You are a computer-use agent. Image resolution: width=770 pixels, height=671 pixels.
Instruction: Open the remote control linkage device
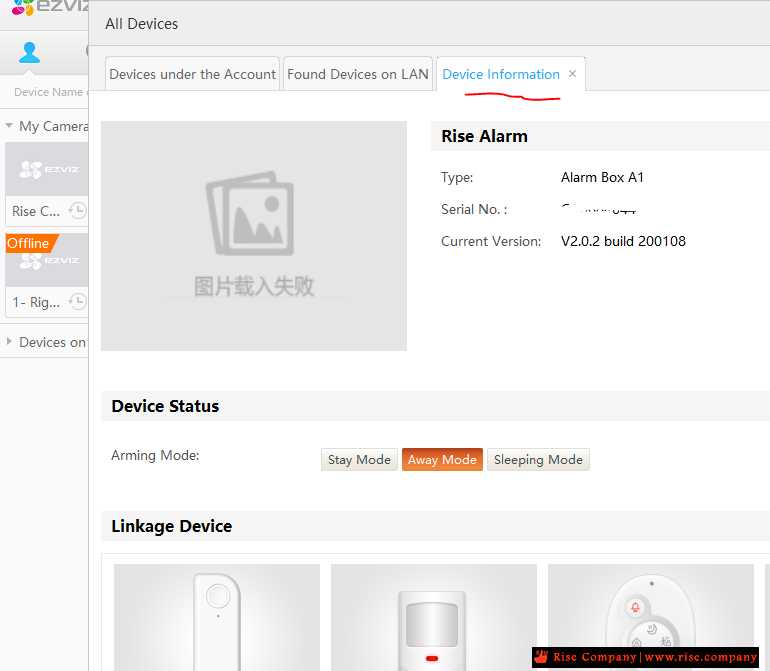tap(651, 617)
